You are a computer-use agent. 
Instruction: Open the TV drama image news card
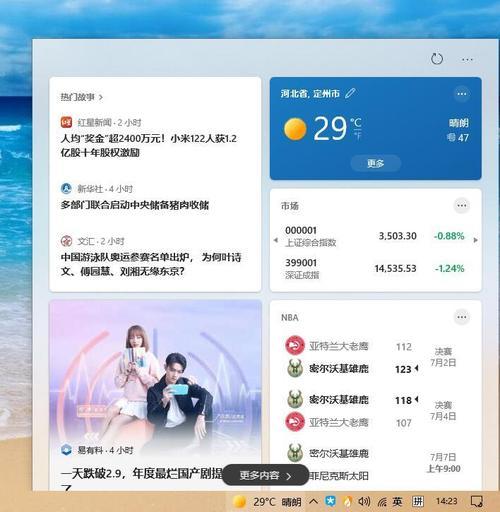coord(155,395)
